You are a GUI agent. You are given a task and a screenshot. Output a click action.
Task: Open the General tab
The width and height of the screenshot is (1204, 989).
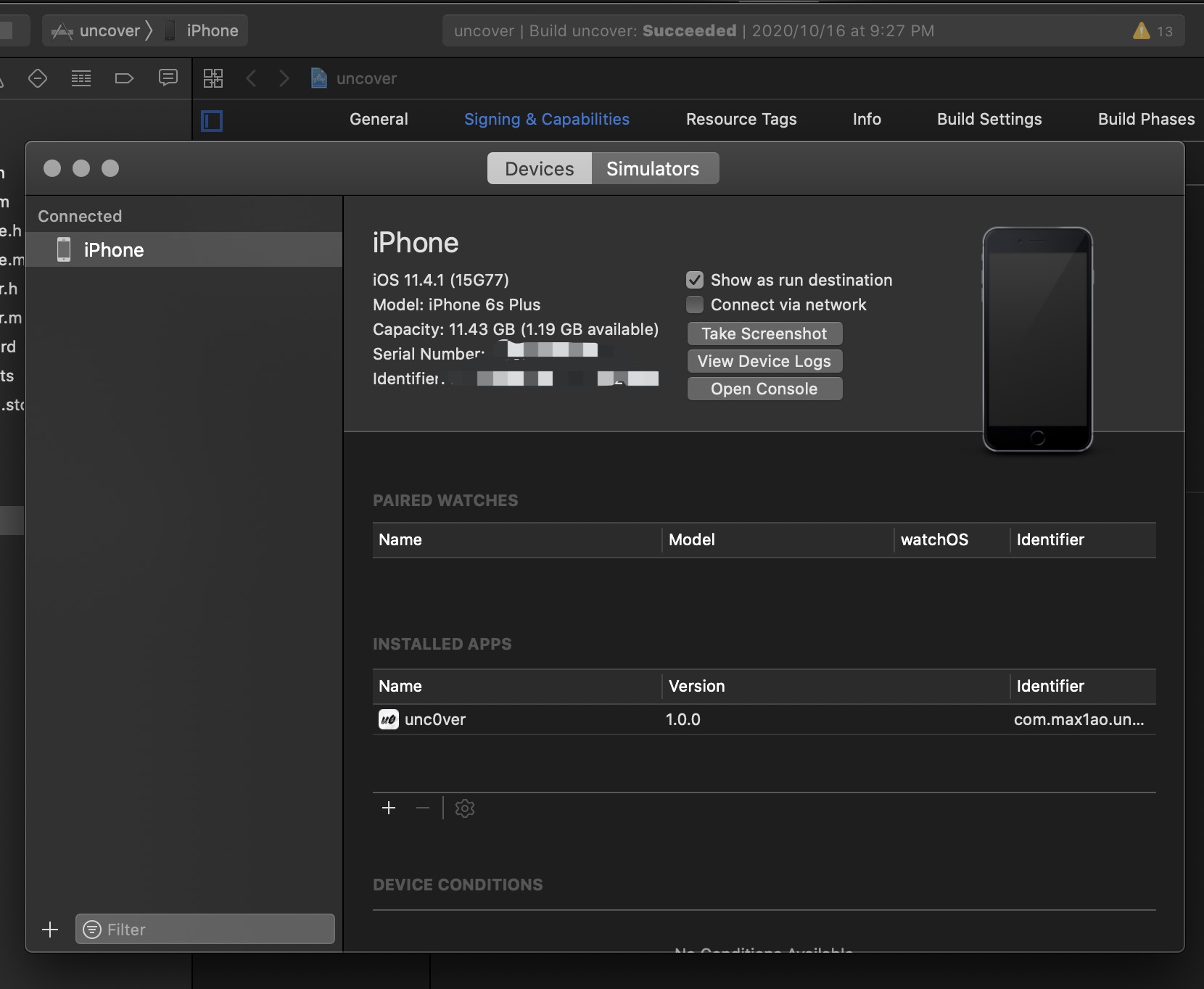(x=379, y=119)
